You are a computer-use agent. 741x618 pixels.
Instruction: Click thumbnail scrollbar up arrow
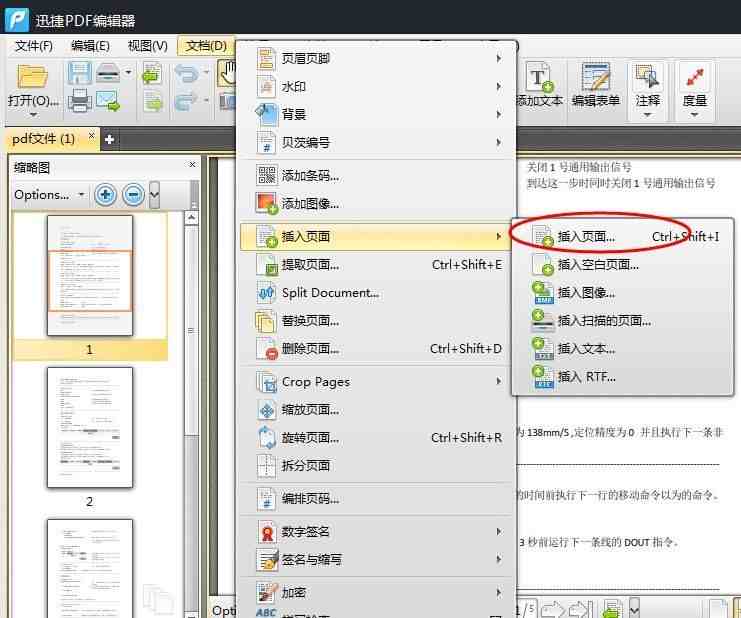tap(191, 218)
